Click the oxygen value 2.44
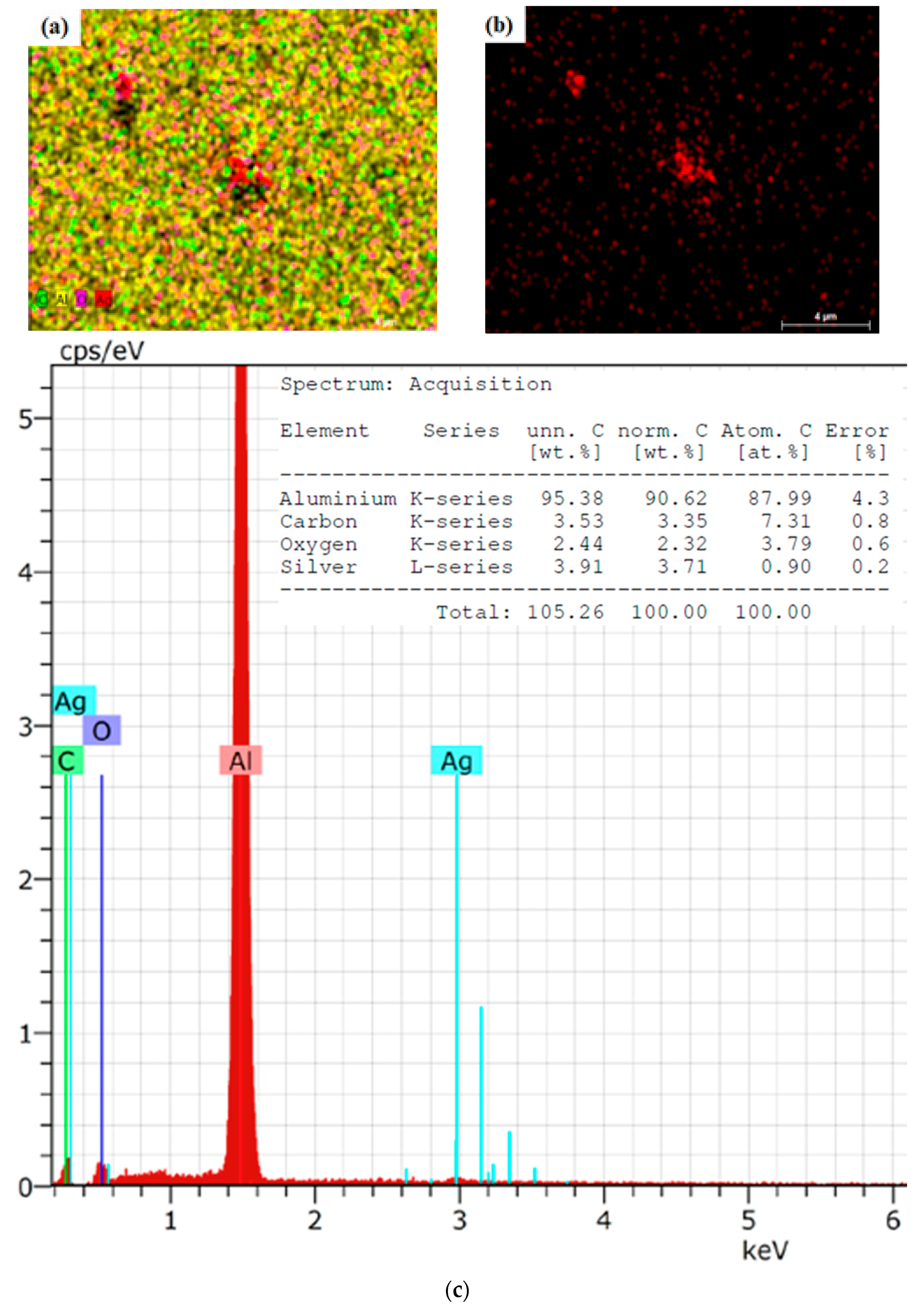 point(578,544)
